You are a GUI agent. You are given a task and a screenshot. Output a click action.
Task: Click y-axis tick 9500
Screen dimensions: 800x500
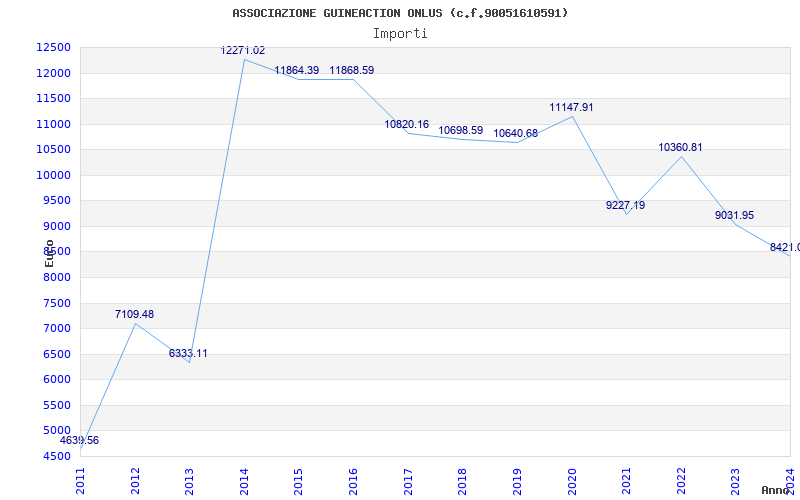(x=56, y=201)
